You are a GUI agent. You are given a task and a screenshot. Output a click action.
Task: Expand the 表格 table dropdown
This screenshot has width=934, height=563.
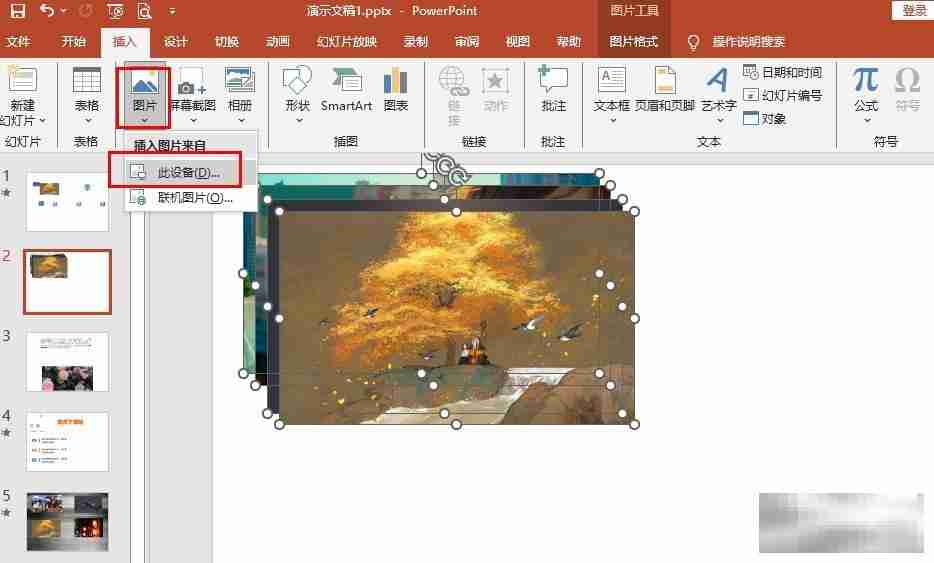coord(87,121)
